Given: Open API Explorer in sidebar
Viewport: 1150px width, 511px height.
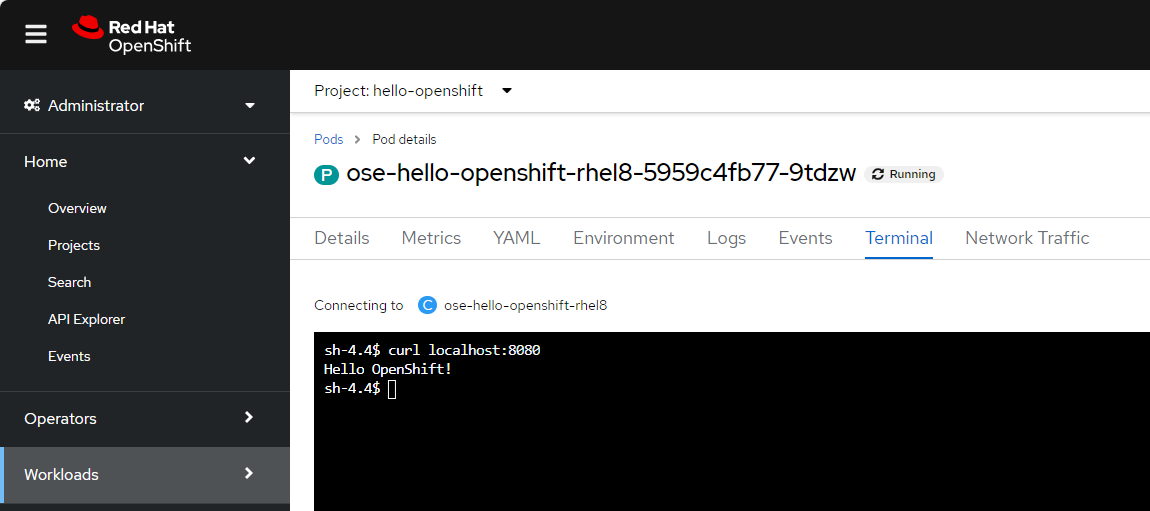Looking at the screenshot, I should coord(87,319).
